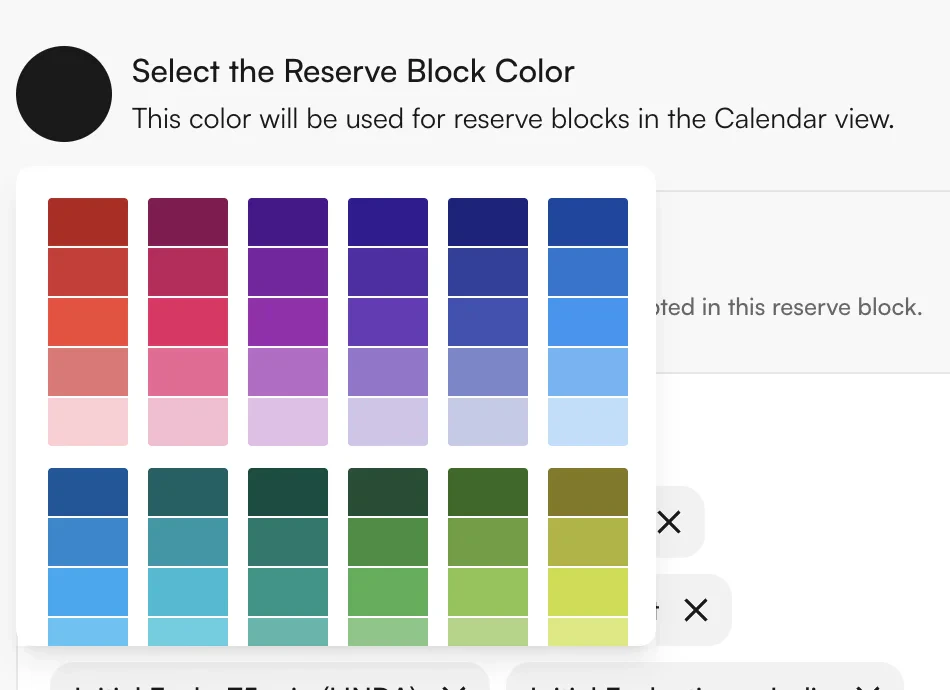Select the dark red swatch in the top-left

click(88, 221)
